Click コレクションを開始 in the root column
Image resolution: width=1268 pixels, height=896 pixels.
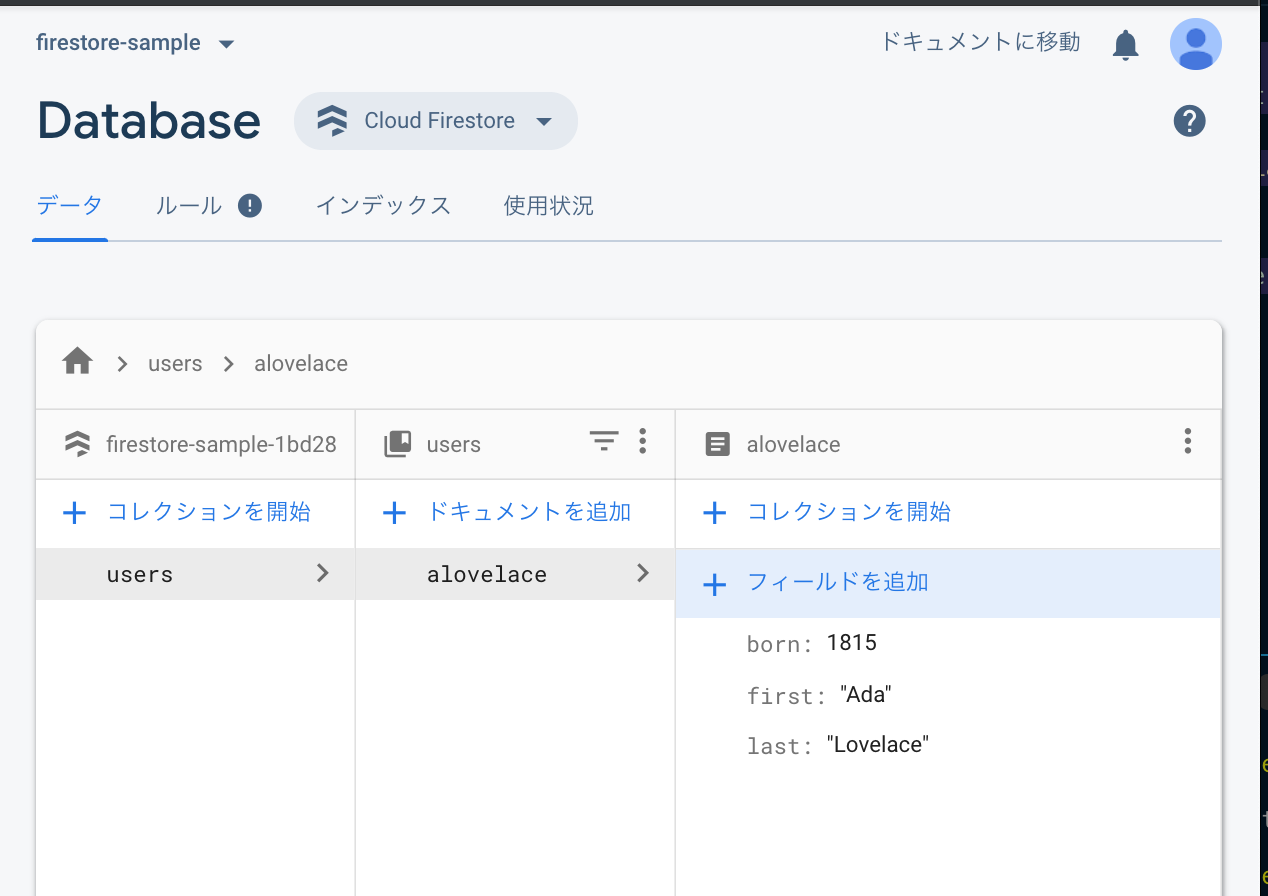(x=209, y=512)
